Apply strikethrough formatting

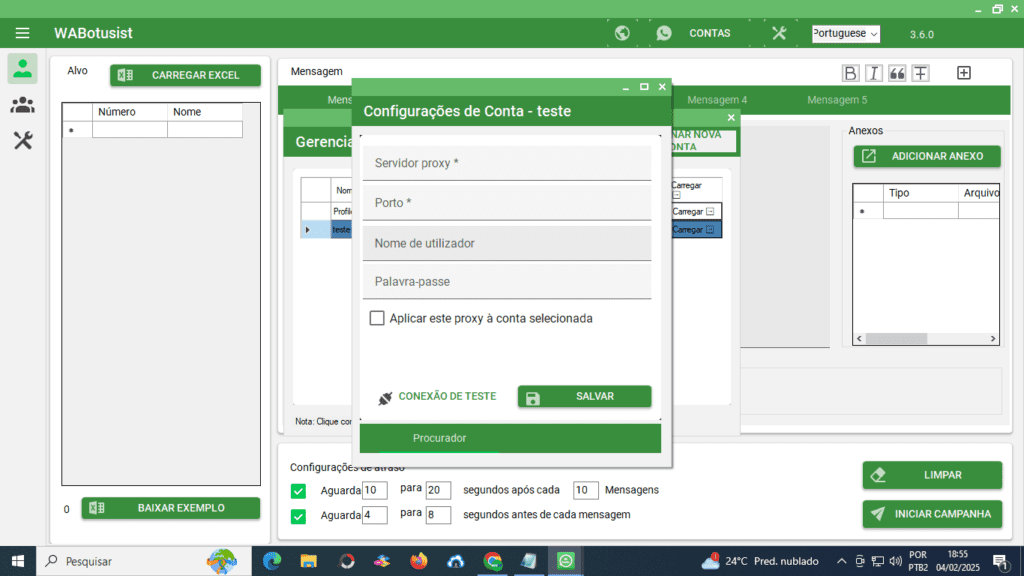920,73
